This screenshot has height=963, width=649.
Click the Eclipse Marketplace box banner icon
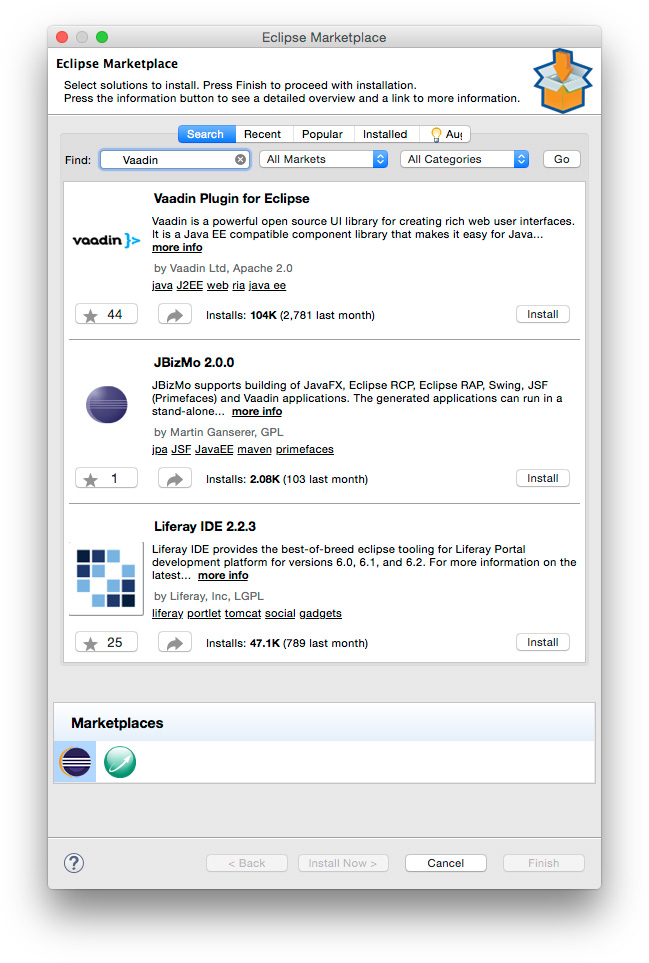(x=562, y=81)
